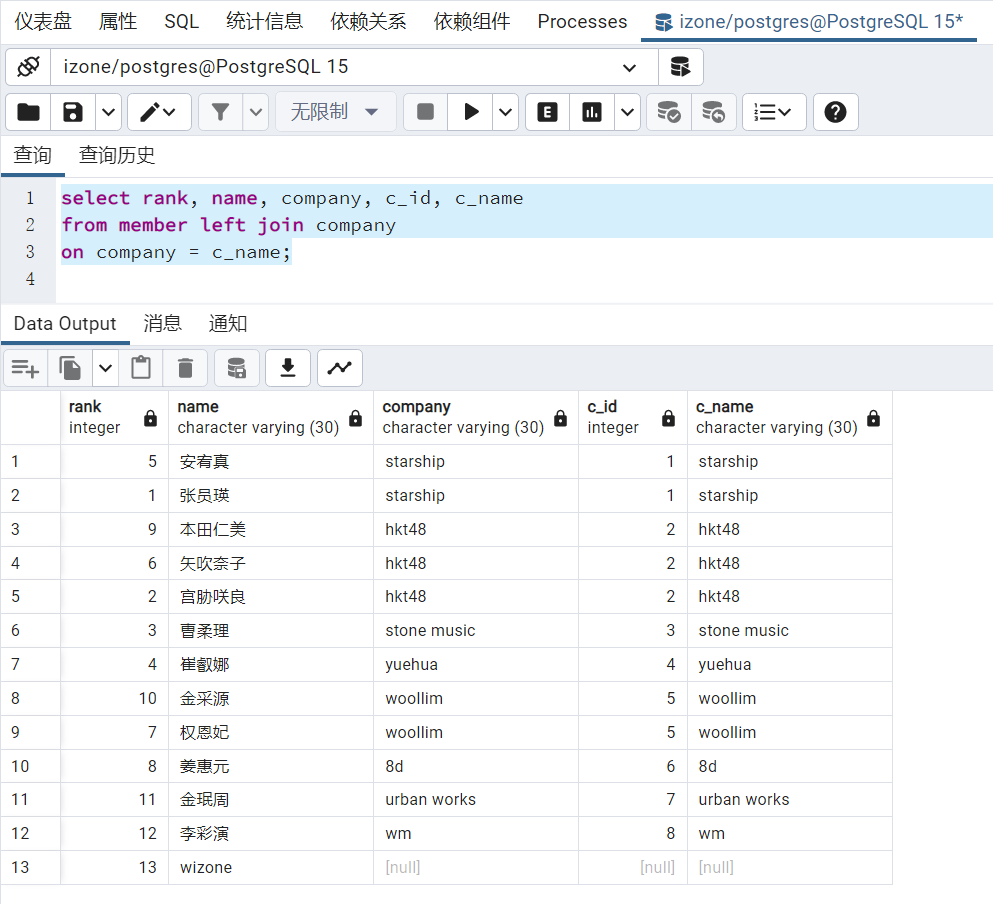Open the Processes tab

pos(582,22)
